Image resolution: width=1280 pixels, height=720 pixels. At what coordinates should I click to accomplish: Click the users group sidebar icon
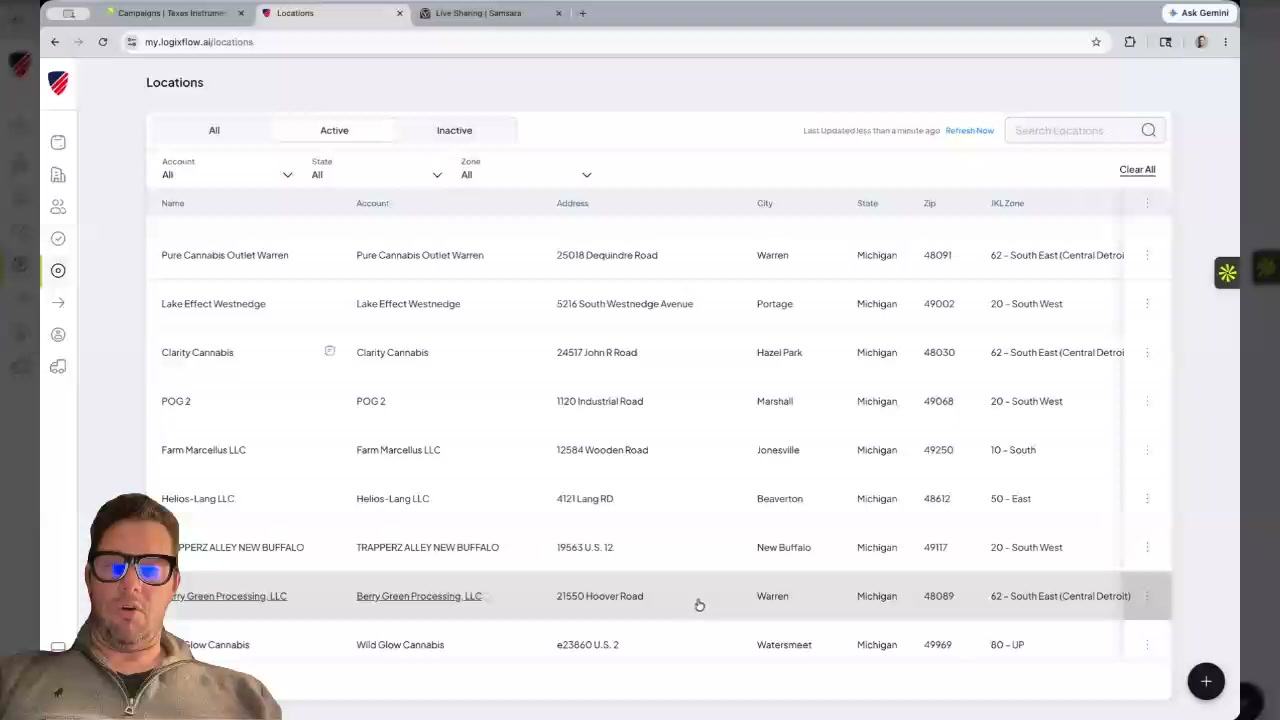(58, 207)
